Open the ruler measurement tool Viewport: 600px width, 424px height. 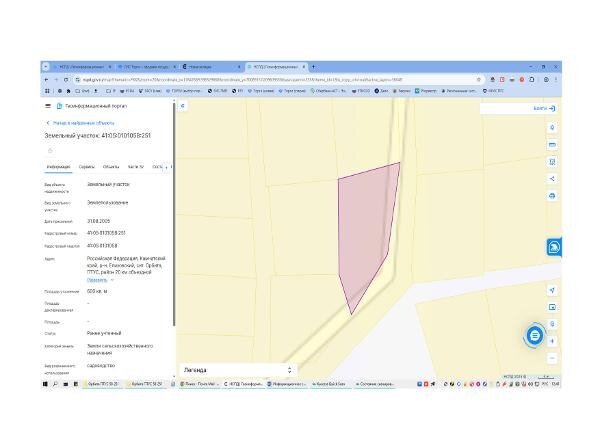552,145
